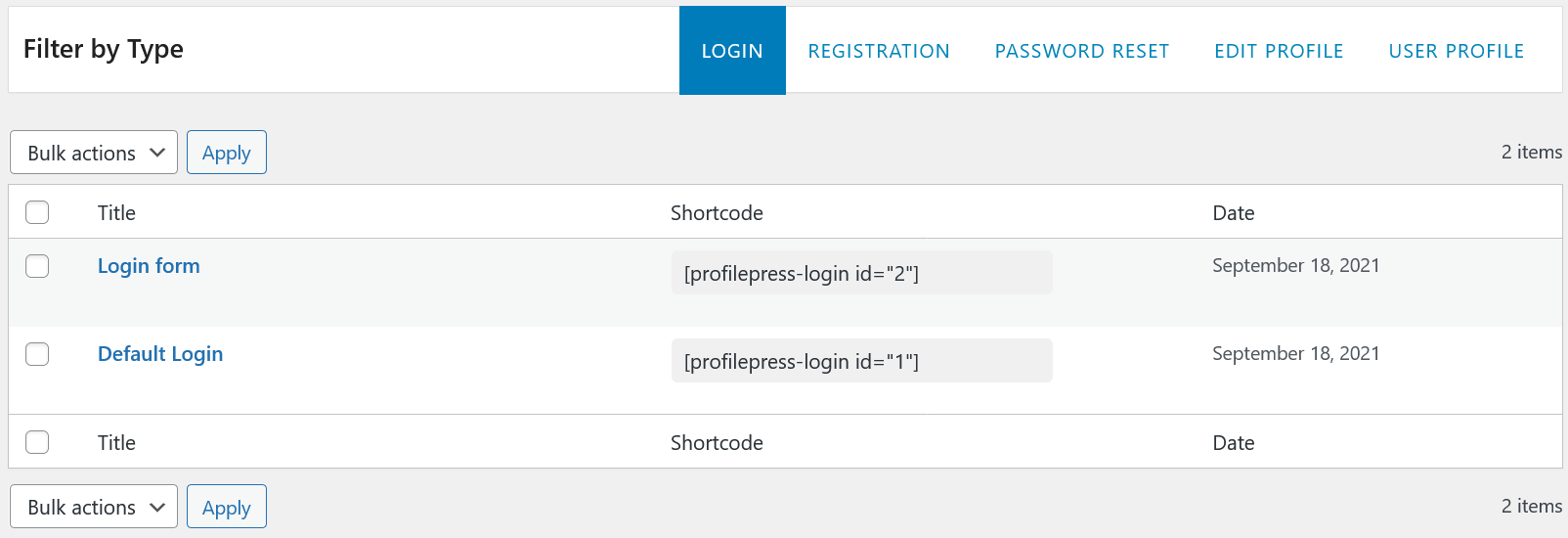Select the PASSWORD RESET tab
This screenshot has width=1568, height=538.
pyautogui.click(x=1082, y=51)
